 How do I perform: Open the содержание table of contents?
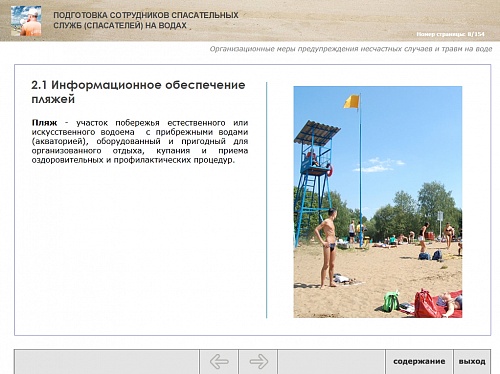tap(419, 362)
